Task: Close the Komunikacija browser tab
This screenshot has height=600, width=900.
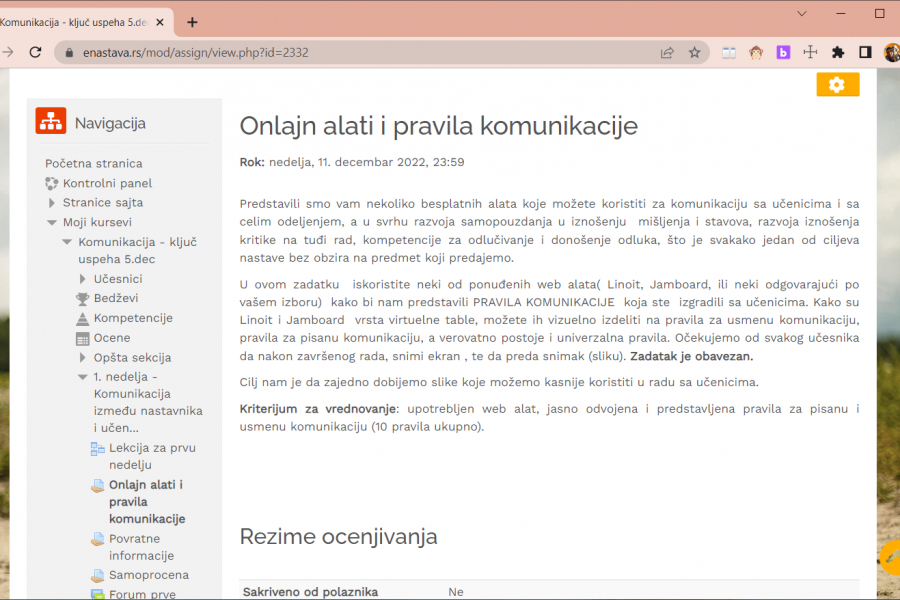Action: [x=160, y=22]
